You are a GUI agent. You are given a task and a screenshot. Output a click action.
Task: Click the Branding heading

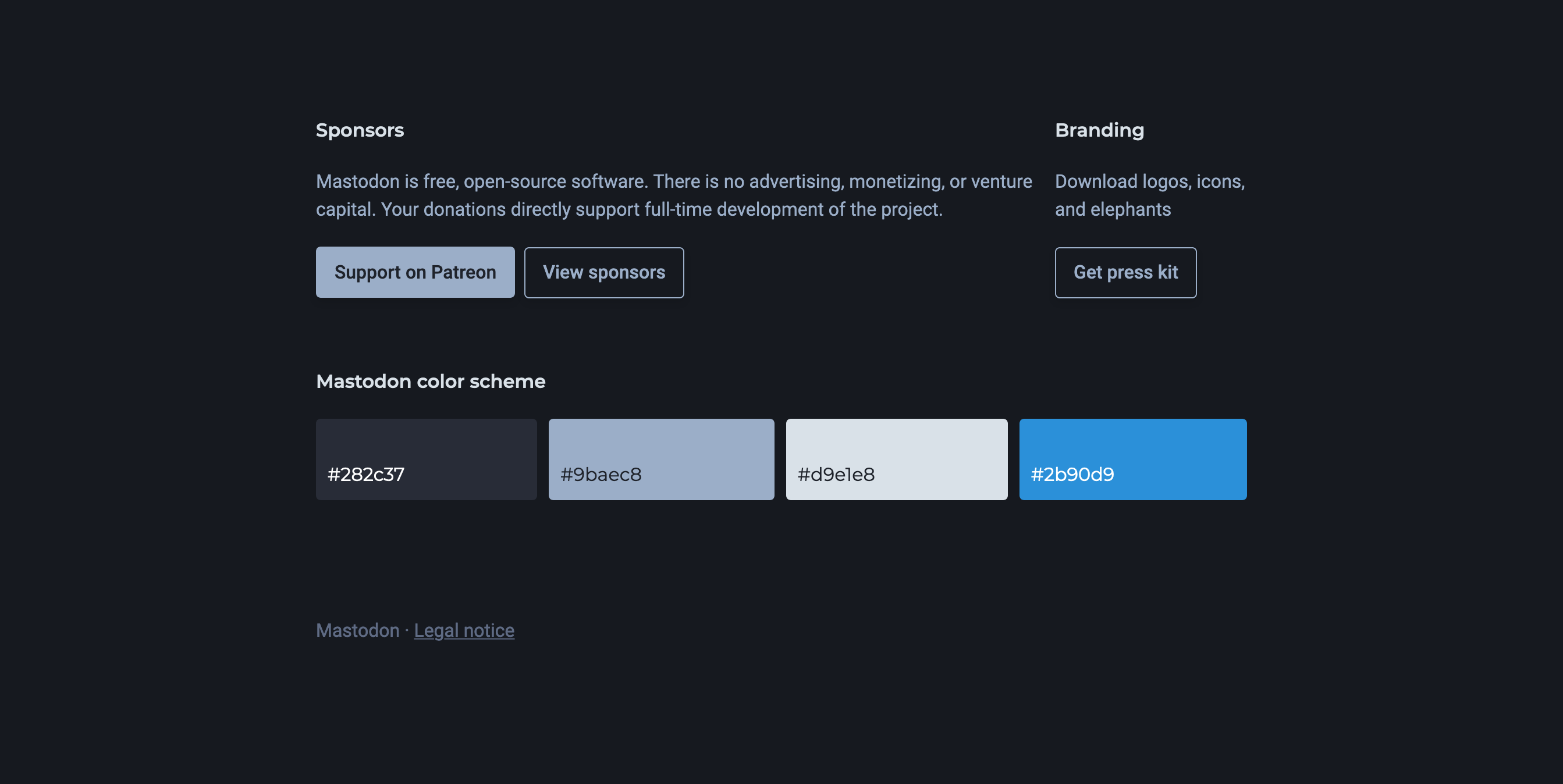(x=1099, y=130)
